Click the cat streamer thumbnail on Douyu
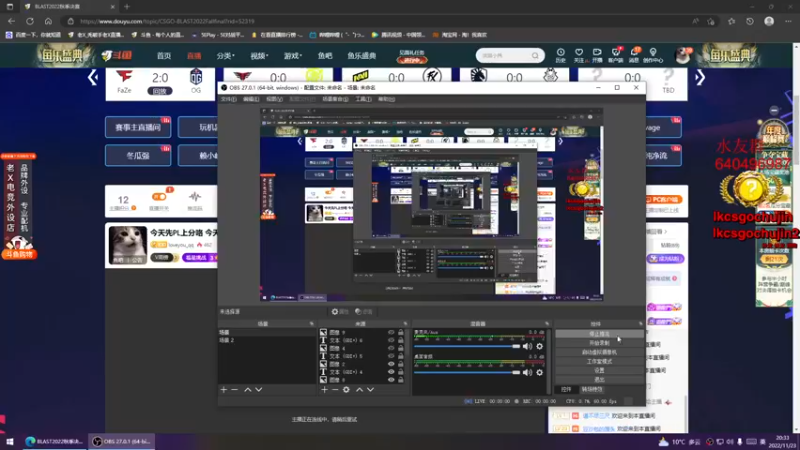Image resolution: width=800 pixels, height=450 pixels. pyautogui.click(x=128, y=245)
